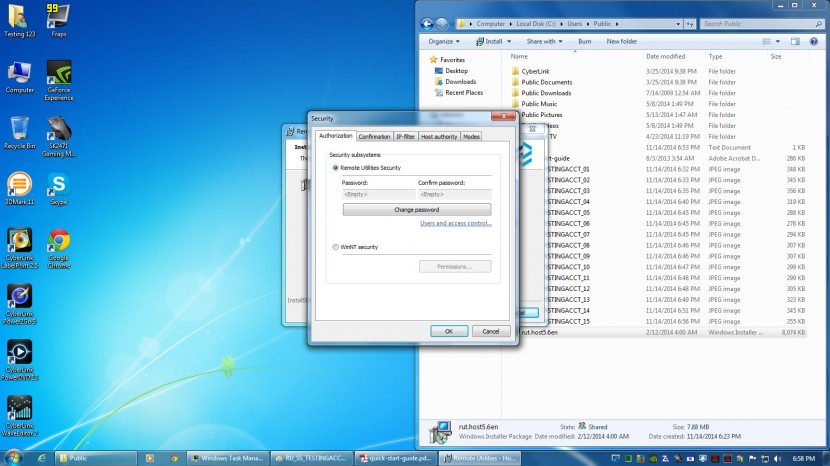Image resolution: width=830 pixels, height=466 pixels.
Task: Click the search magnifier in Explorer
Action: [818, 24]
